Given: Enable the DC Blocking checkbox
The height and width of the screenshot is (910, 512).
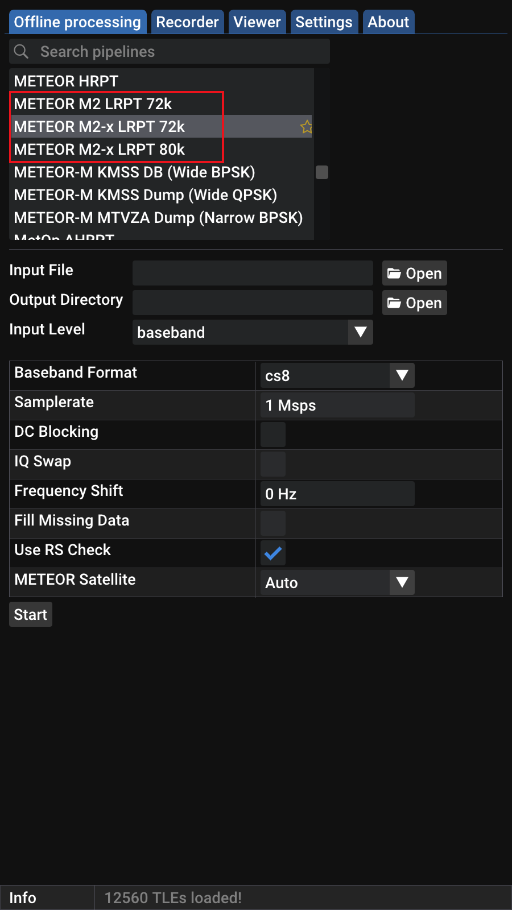Looking at the screenshot, I should click(x=273, y=434).
